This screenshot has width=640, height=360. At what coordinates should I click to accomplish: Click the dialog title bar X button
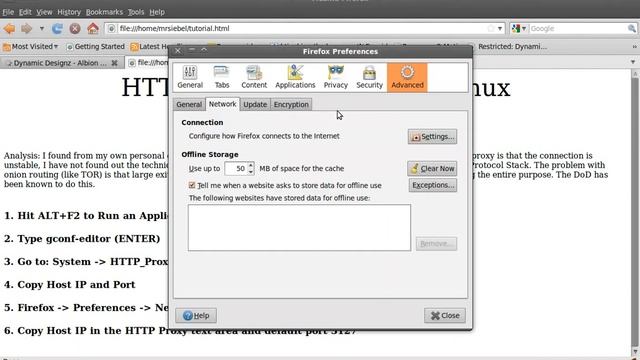178,51
